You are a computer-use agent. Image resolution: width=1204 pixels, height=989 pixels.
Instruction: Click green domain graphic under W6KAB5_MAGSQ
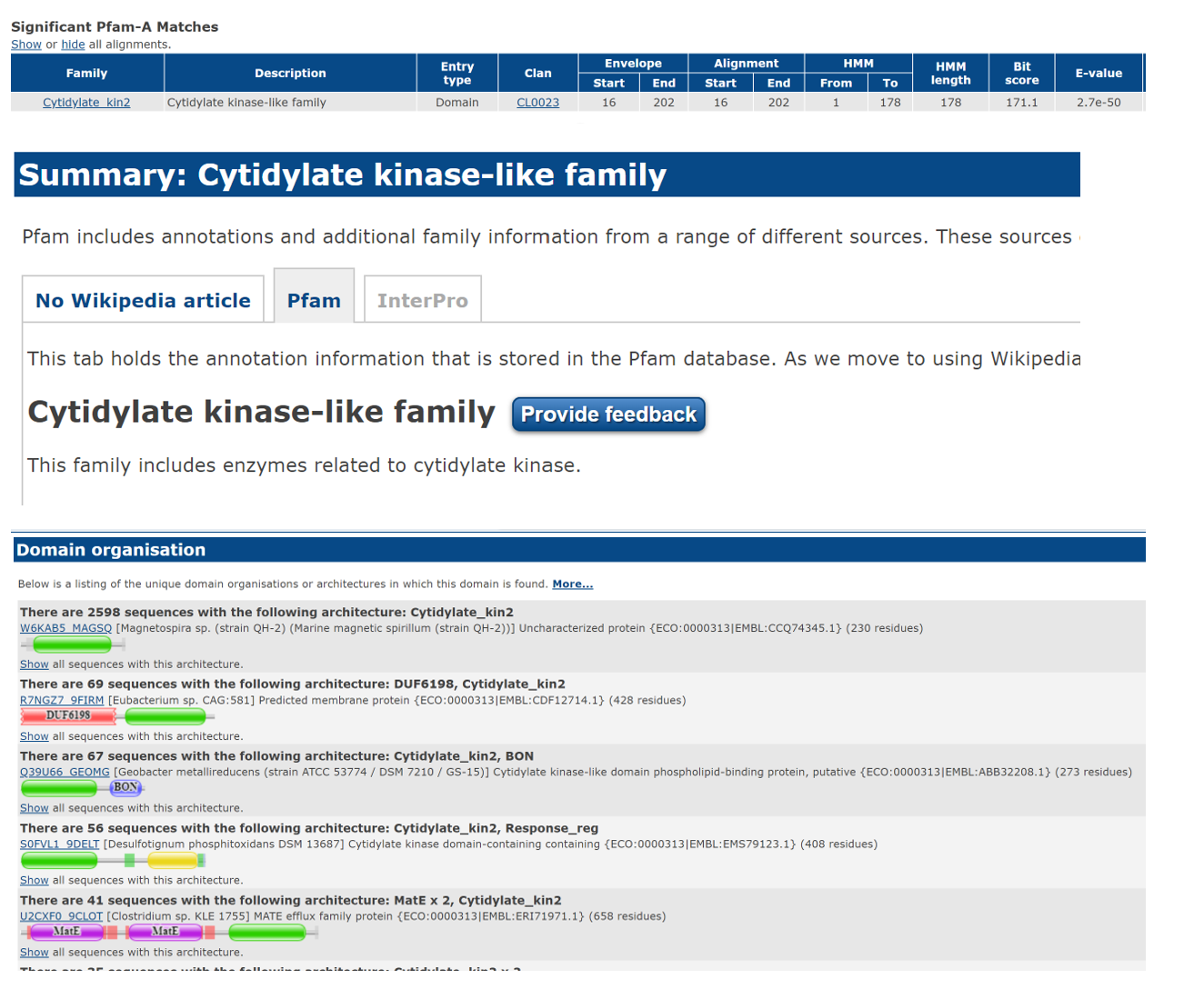[72, 644]
